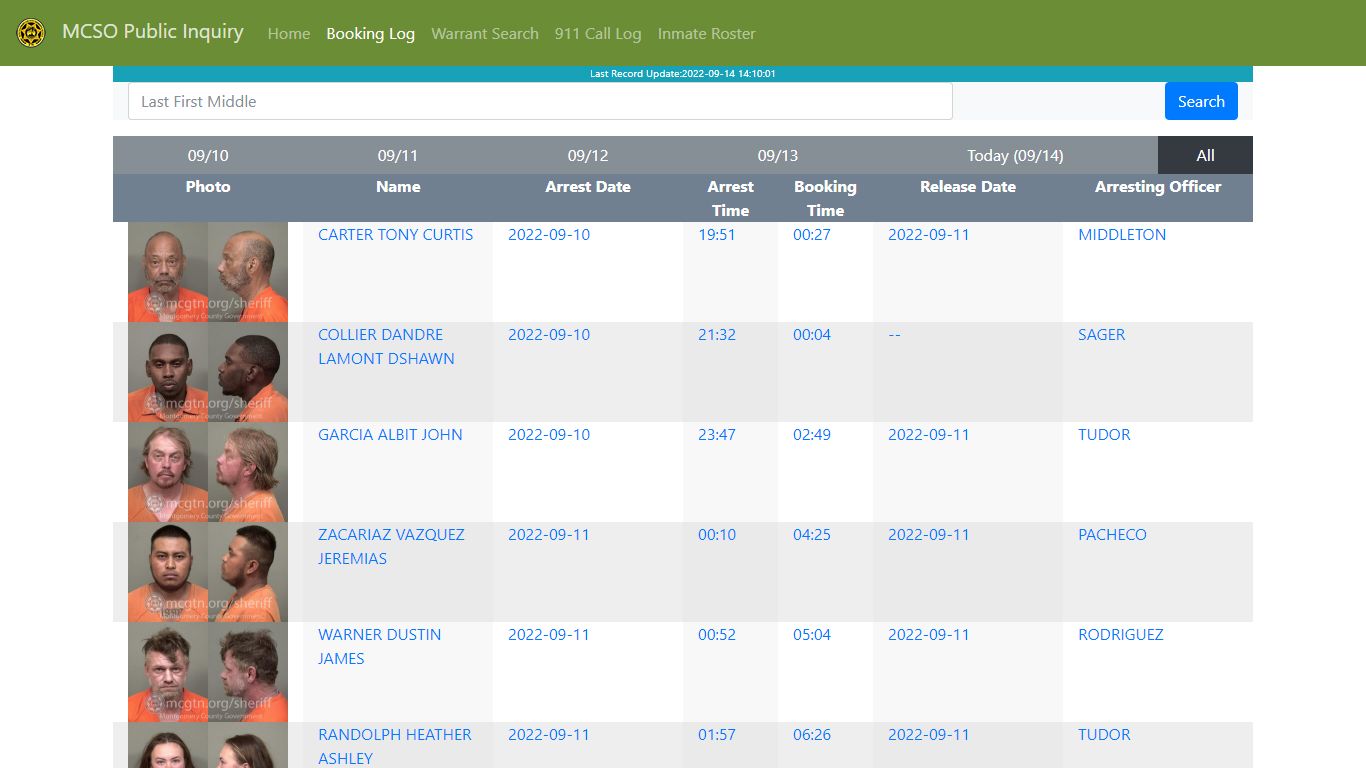Open Randolph Heather Ashley mugshot photo
The image size is (1366, 768).
coord(208,745)
